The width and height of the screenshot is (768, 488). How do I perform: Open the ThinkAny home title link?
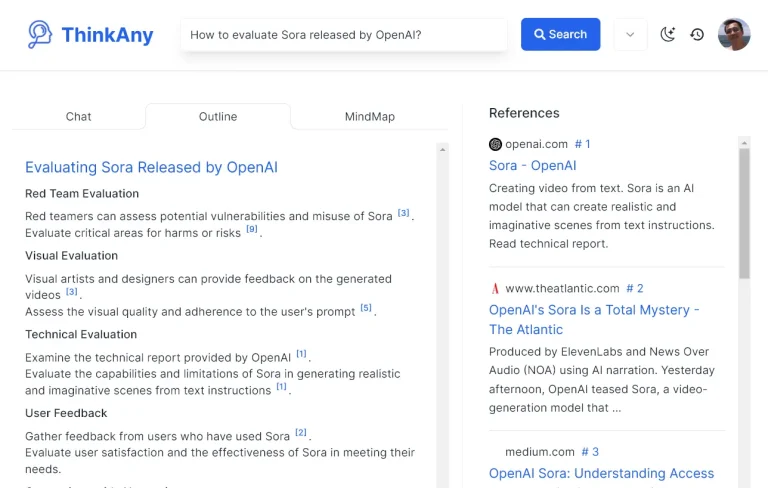(x=107, y=35)
